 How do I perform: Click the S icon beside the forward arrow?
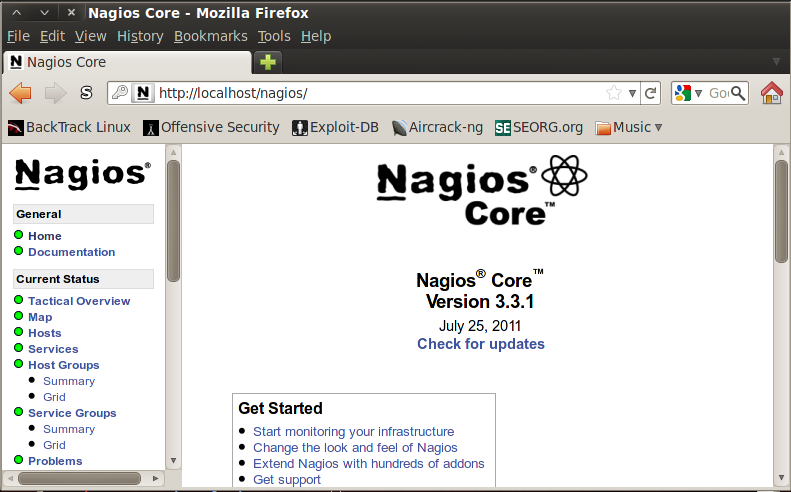(87, 93)
